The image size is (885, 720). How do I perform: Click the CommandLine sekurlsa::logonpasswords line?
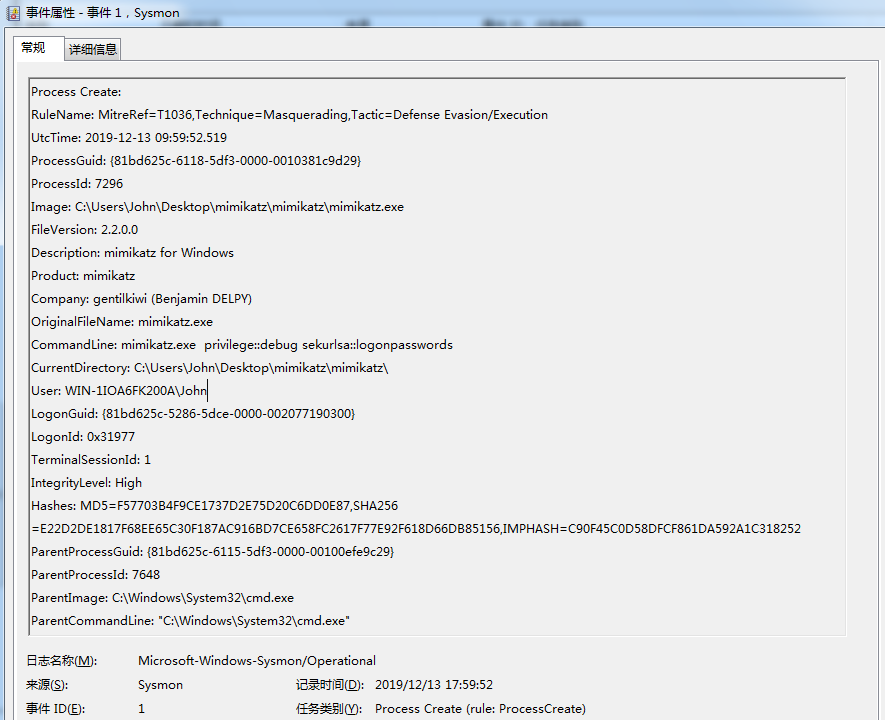[x=242, y=345]
